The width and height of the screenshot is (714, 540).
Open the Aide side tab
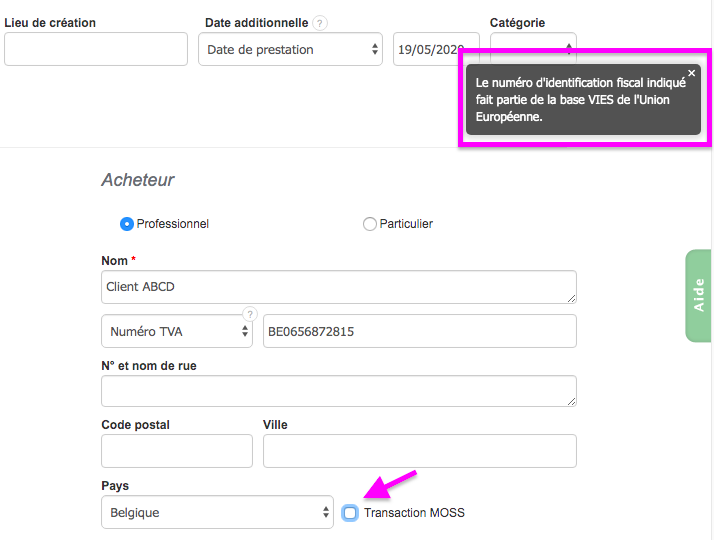click(698, 295)
